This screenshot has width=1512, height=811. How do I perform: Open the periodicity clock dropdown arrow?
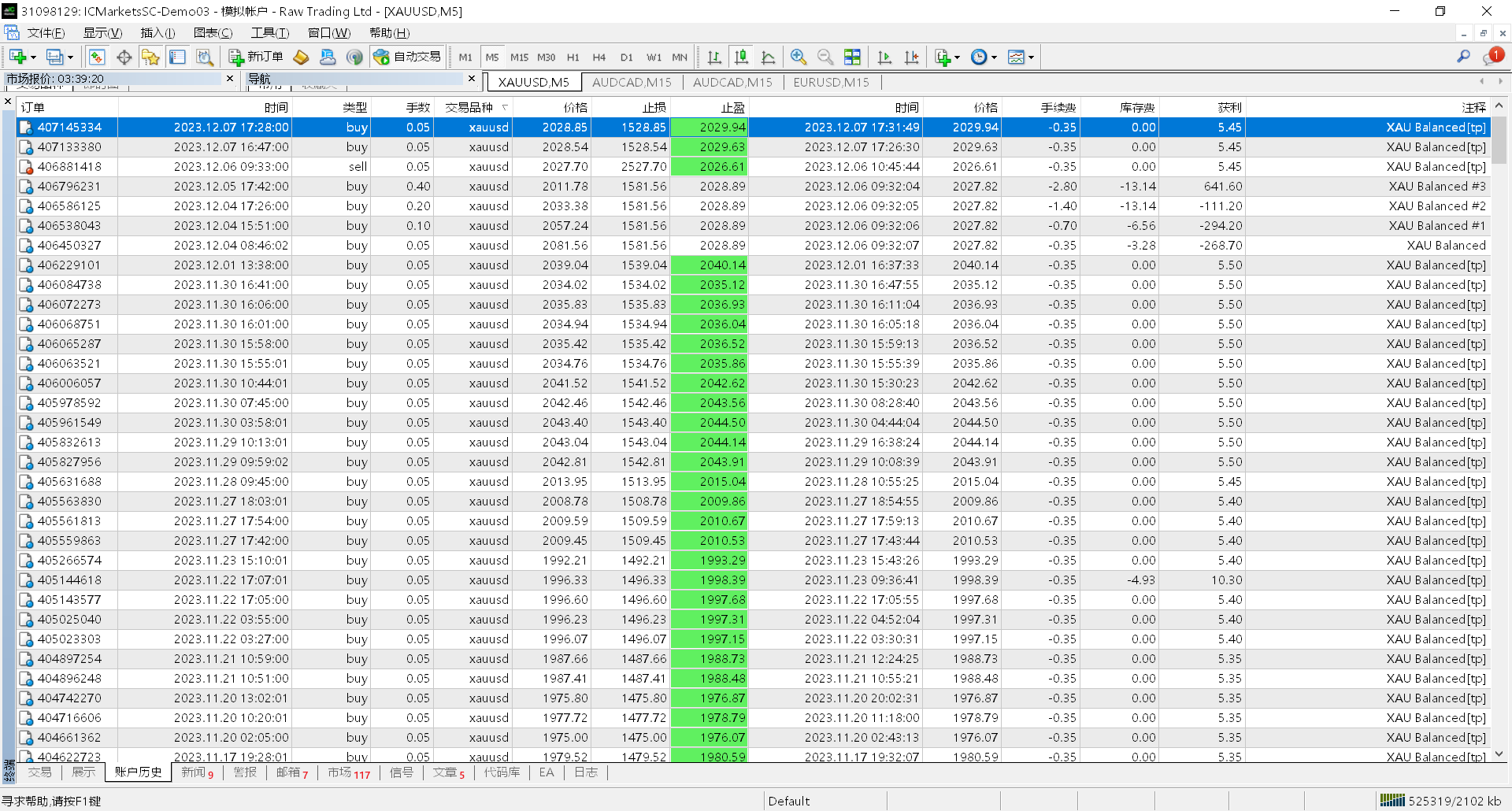click(x=994, y=57)
